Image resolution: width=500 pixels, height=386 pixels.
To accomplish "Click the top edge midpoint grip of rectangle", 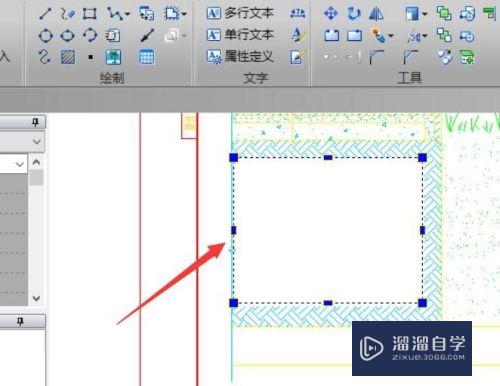I will tap(328, 157).
